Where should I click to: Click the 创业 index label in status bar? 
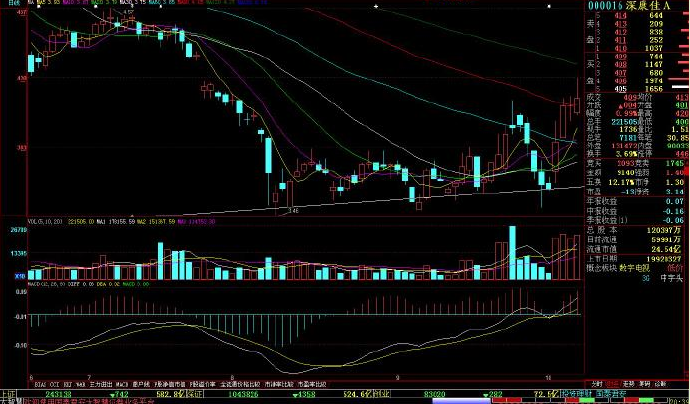pos(382,394)
